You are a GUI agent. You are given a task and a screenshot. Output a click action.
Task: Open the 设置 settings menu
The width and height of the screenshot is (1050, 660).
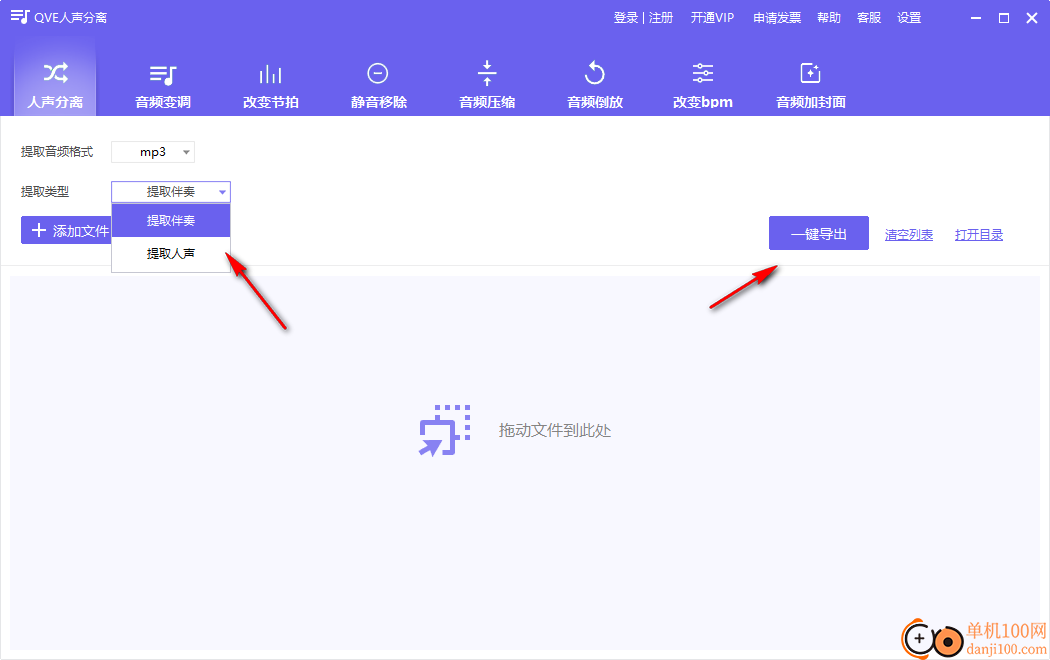909,17
